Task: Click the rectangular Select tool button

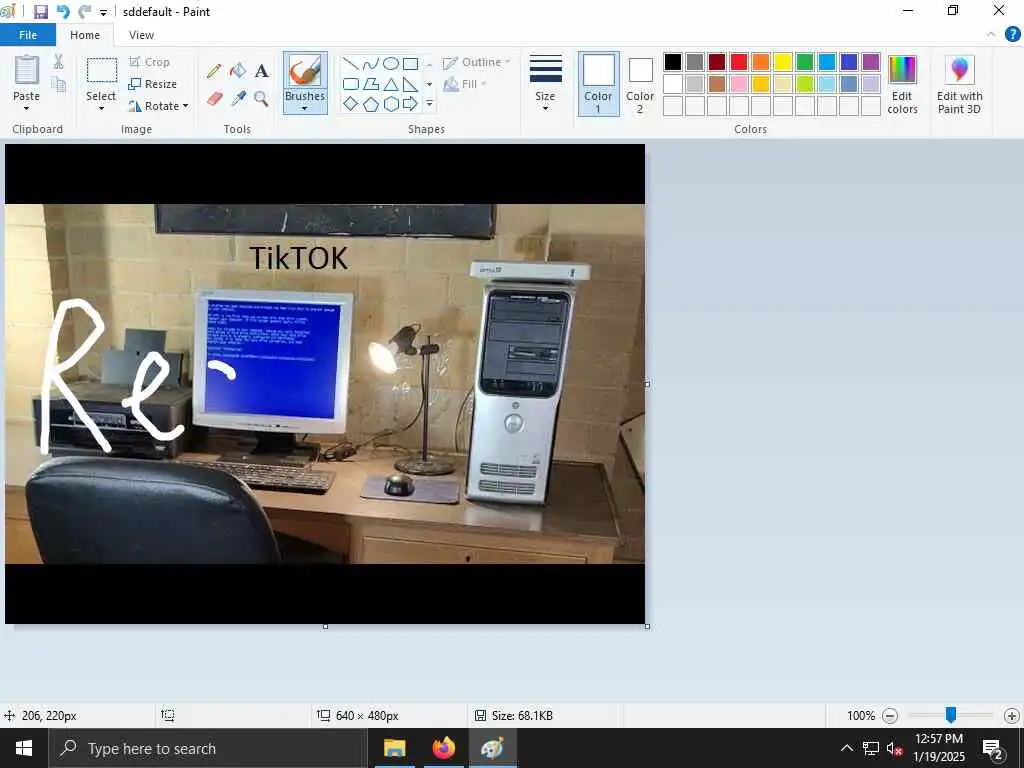Action: click(x=101, y=71)
